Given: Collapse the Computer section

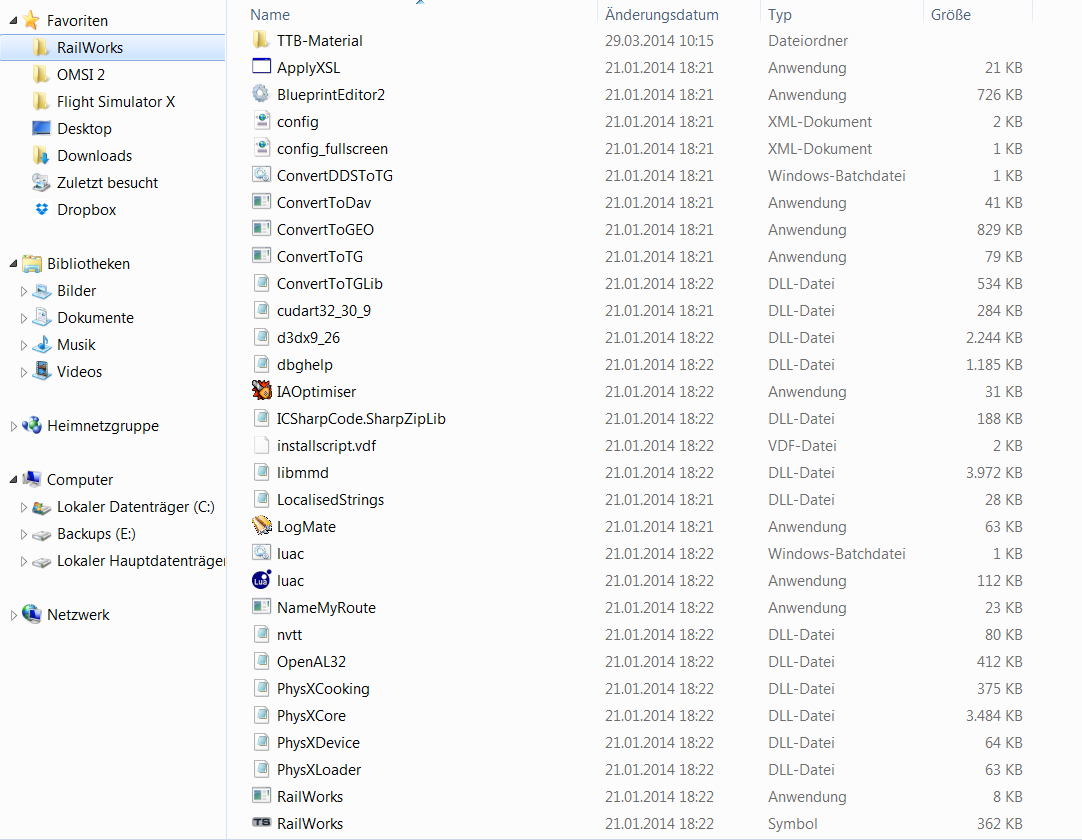Looking at the screenshot, I should pos(13,480).
